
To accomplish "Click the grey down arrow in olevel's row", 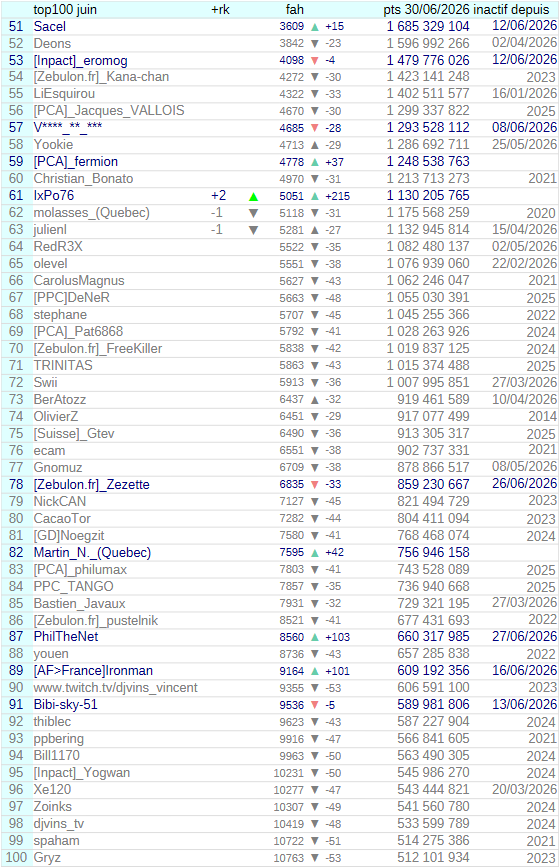I will pyautogui.click(x=315, y=264).
